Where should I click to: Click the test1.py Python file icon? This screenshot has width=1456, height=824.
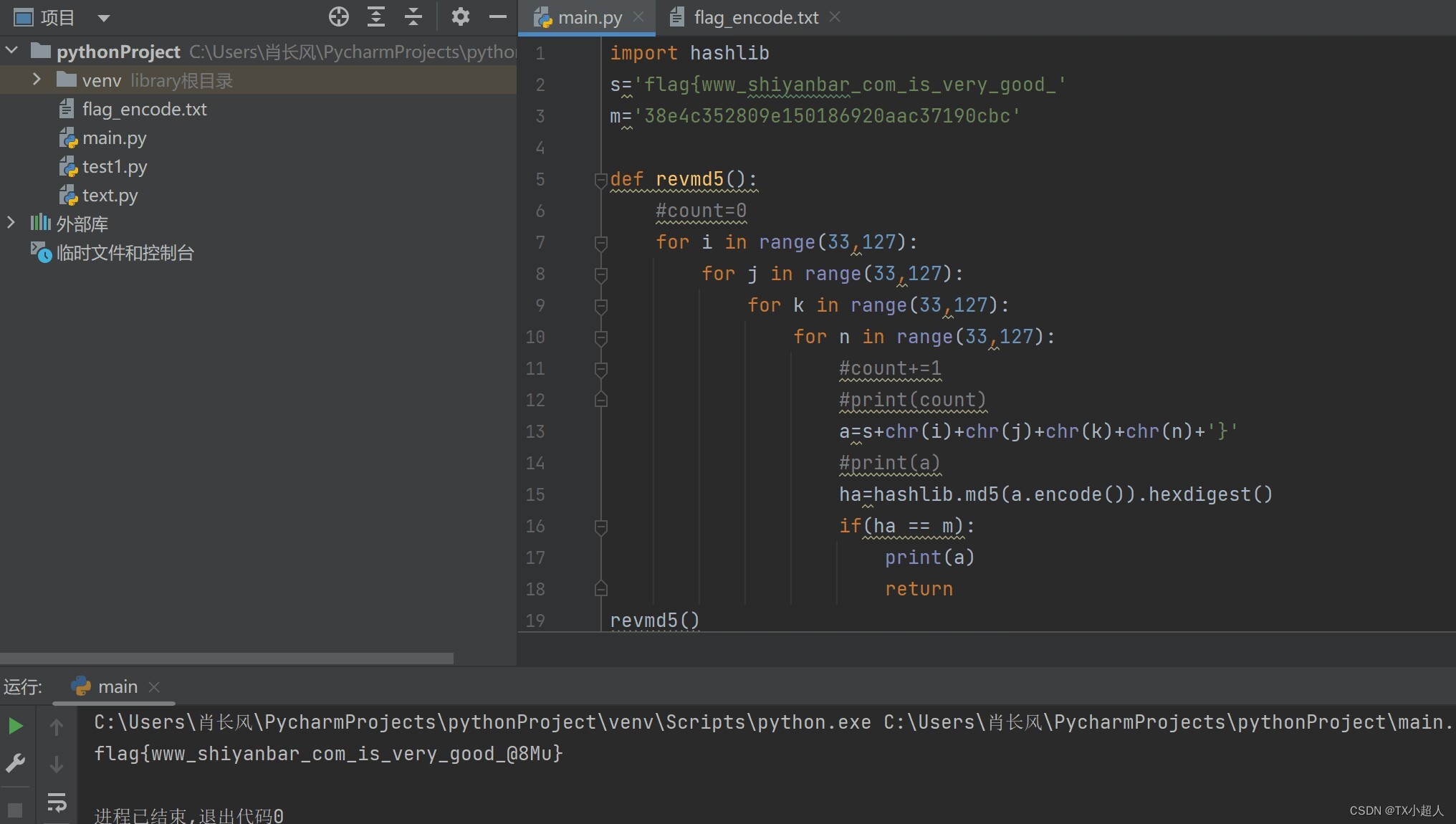[x=68, y=166]
